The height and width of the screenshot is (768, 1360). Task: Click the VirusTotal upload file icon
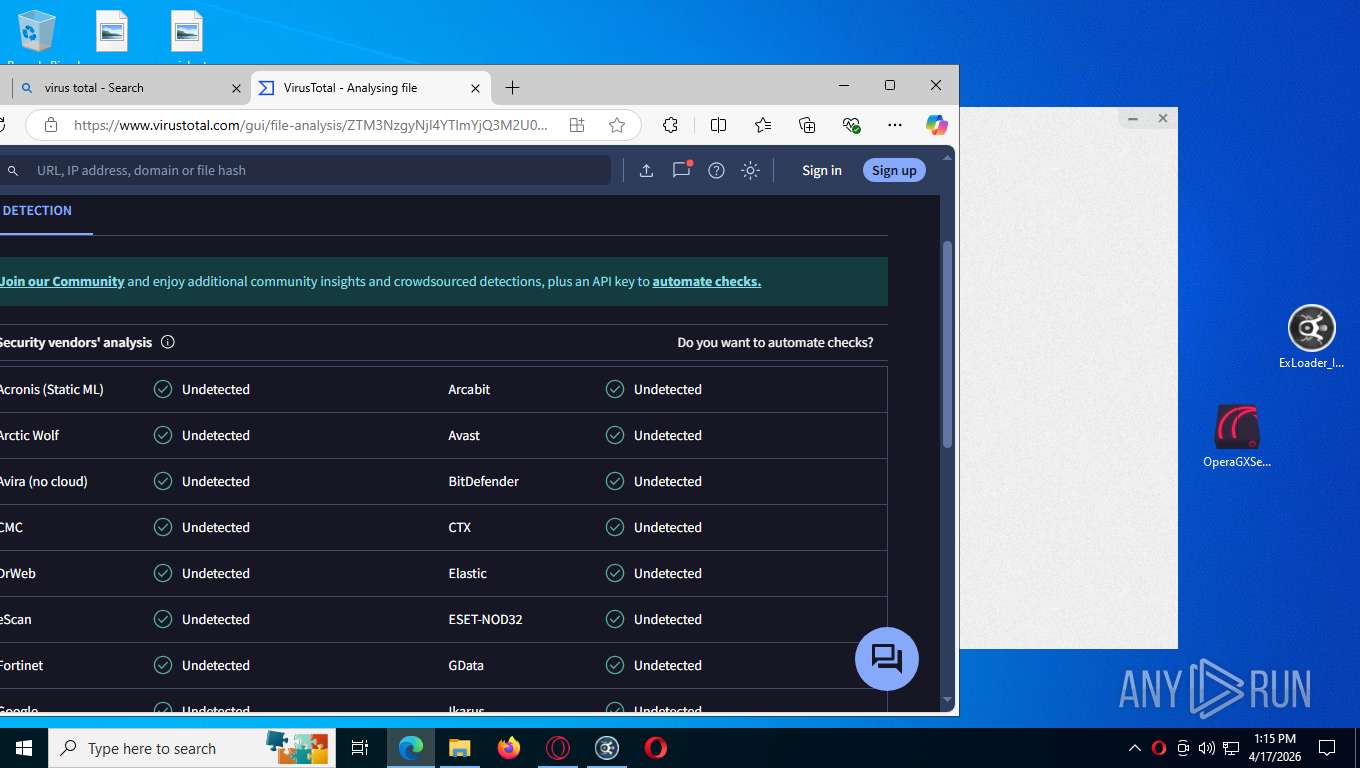646,171
